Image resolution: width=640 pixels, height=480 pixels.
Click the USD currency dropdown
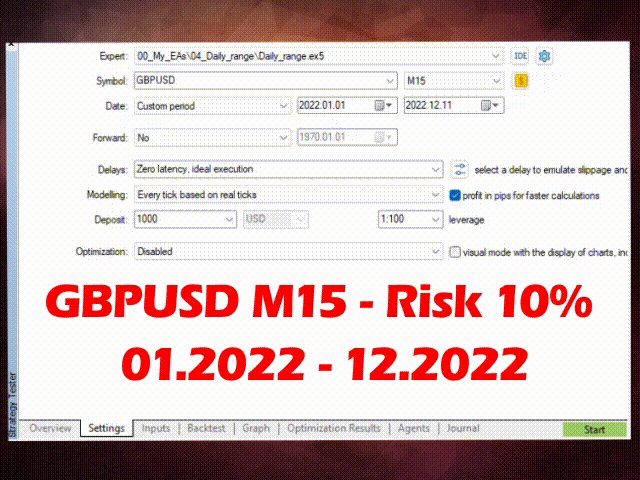[x=276, y=219]
